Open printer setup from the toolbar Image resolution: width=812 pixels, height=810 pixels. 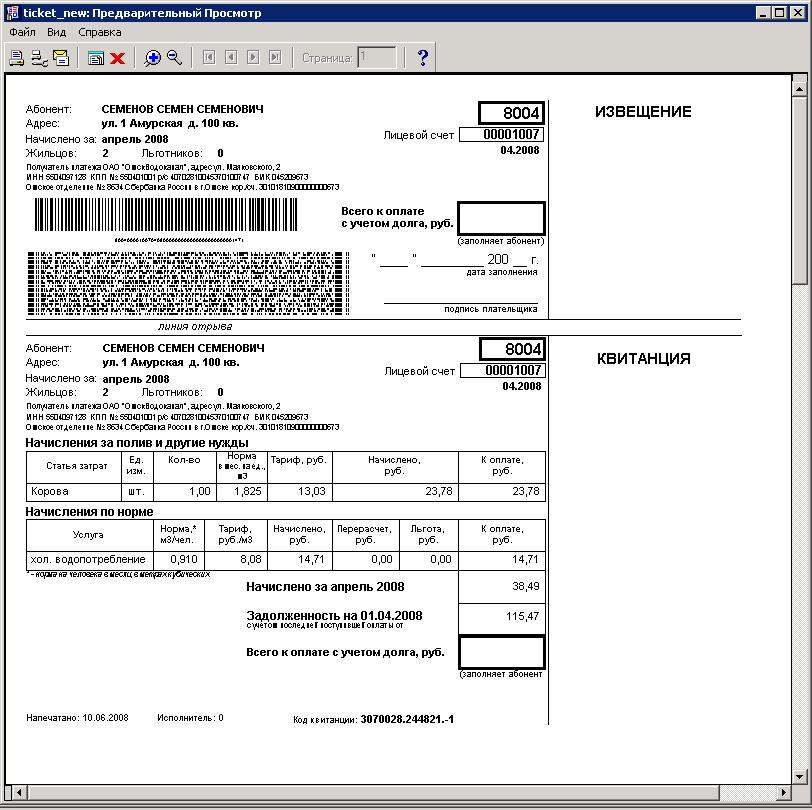[39, 58]
